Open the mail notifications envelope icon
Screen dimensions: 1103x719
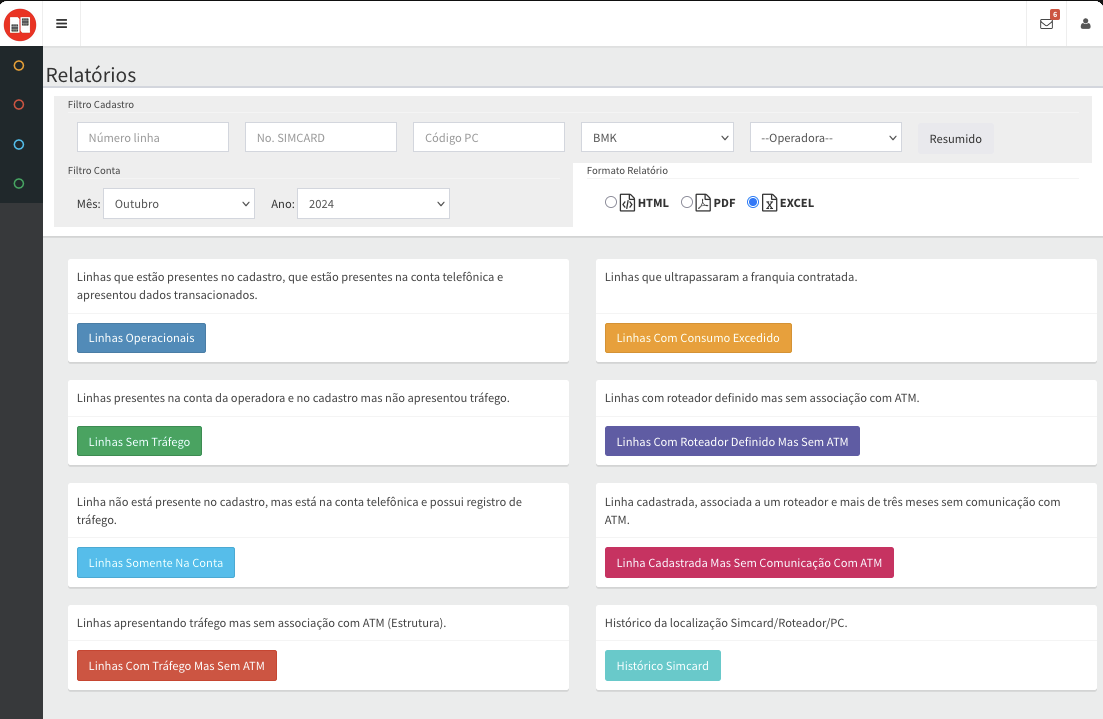(x=1046, y=24)
